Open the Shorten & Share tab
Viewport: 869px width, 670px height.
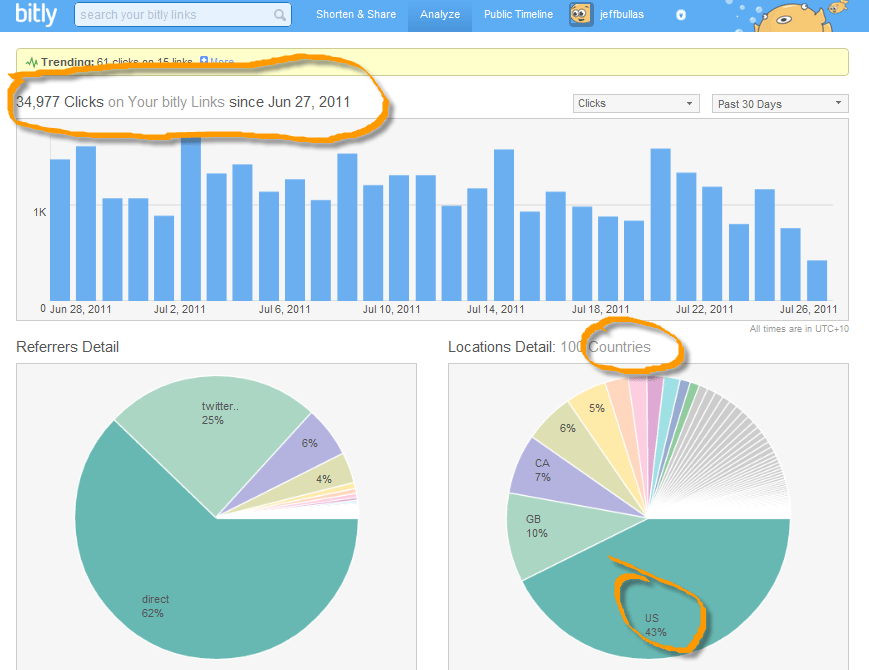pos(356,14)
